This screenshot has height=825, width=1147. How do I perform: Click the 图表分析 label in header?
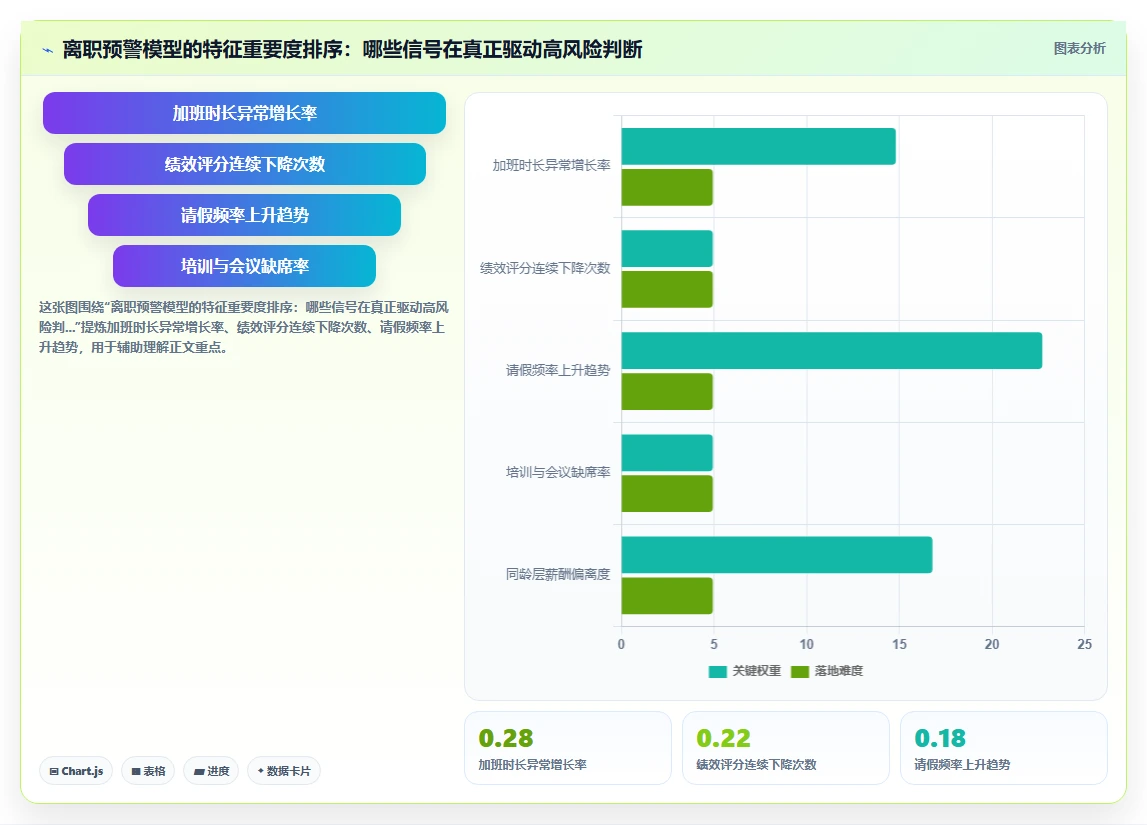[1079, 48]
